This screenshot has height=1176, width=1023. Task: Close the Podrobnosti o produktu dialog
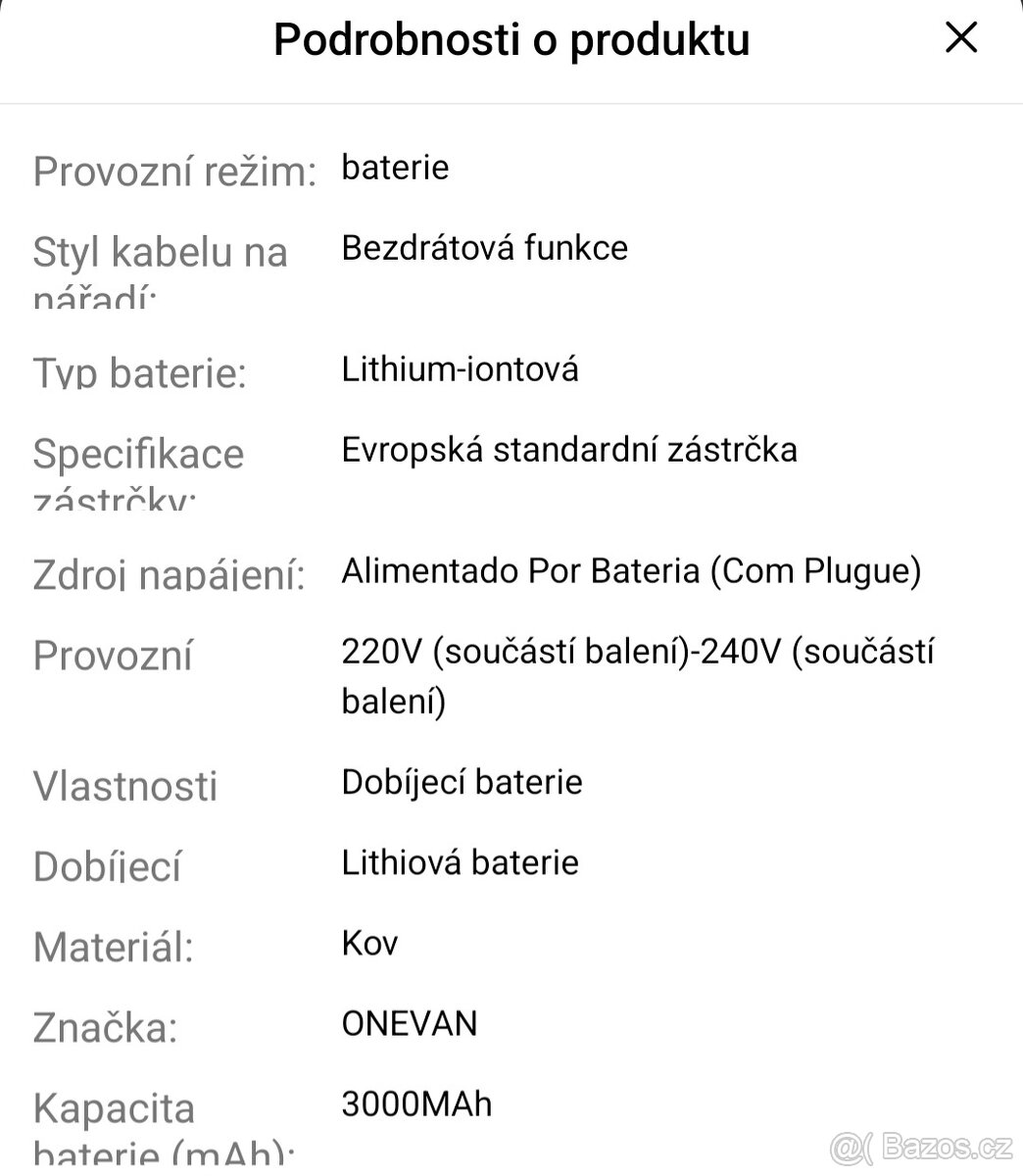[960, 37]
